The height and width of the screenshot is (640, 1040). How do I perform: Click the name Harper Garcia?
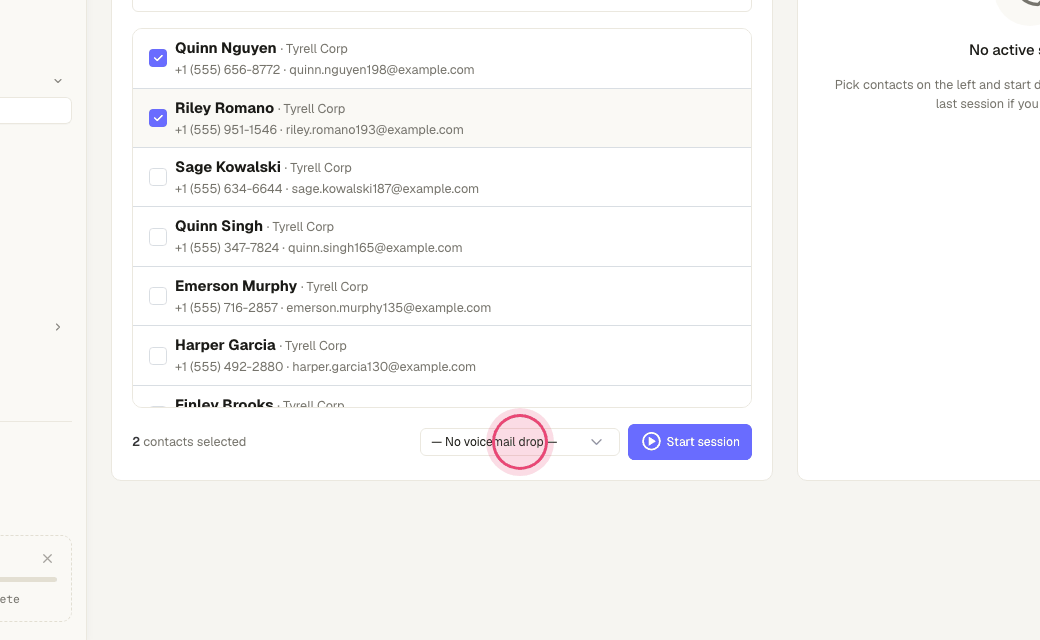(x=225, y=345)
